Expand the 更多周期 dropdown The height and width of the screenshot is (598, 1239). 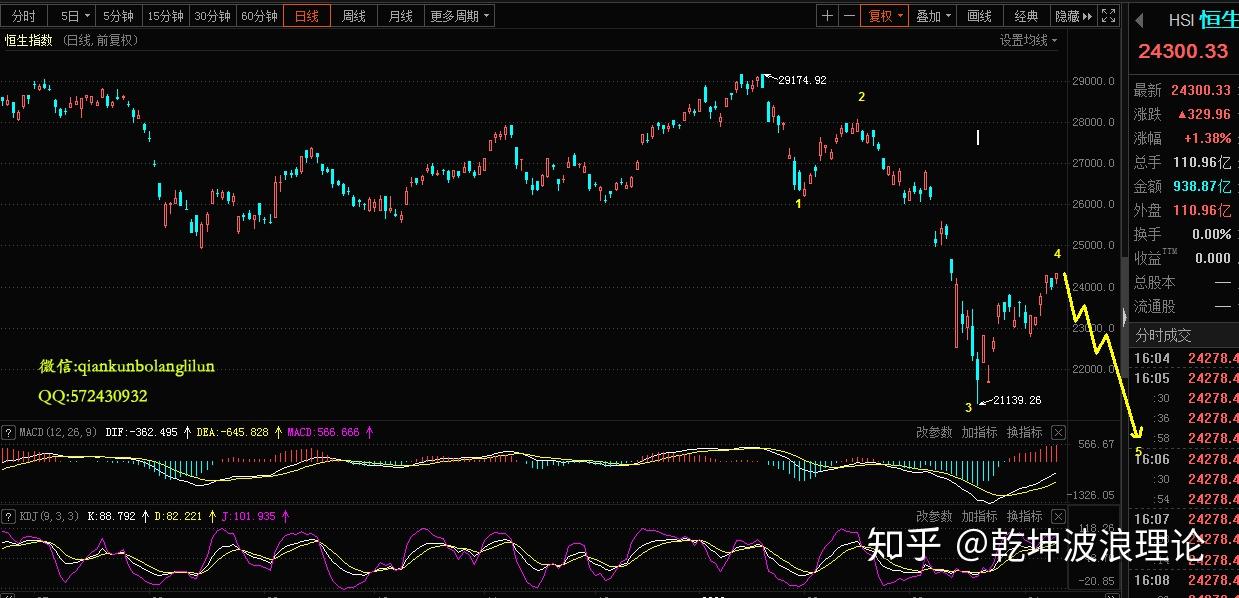click(x=460, y=16)
